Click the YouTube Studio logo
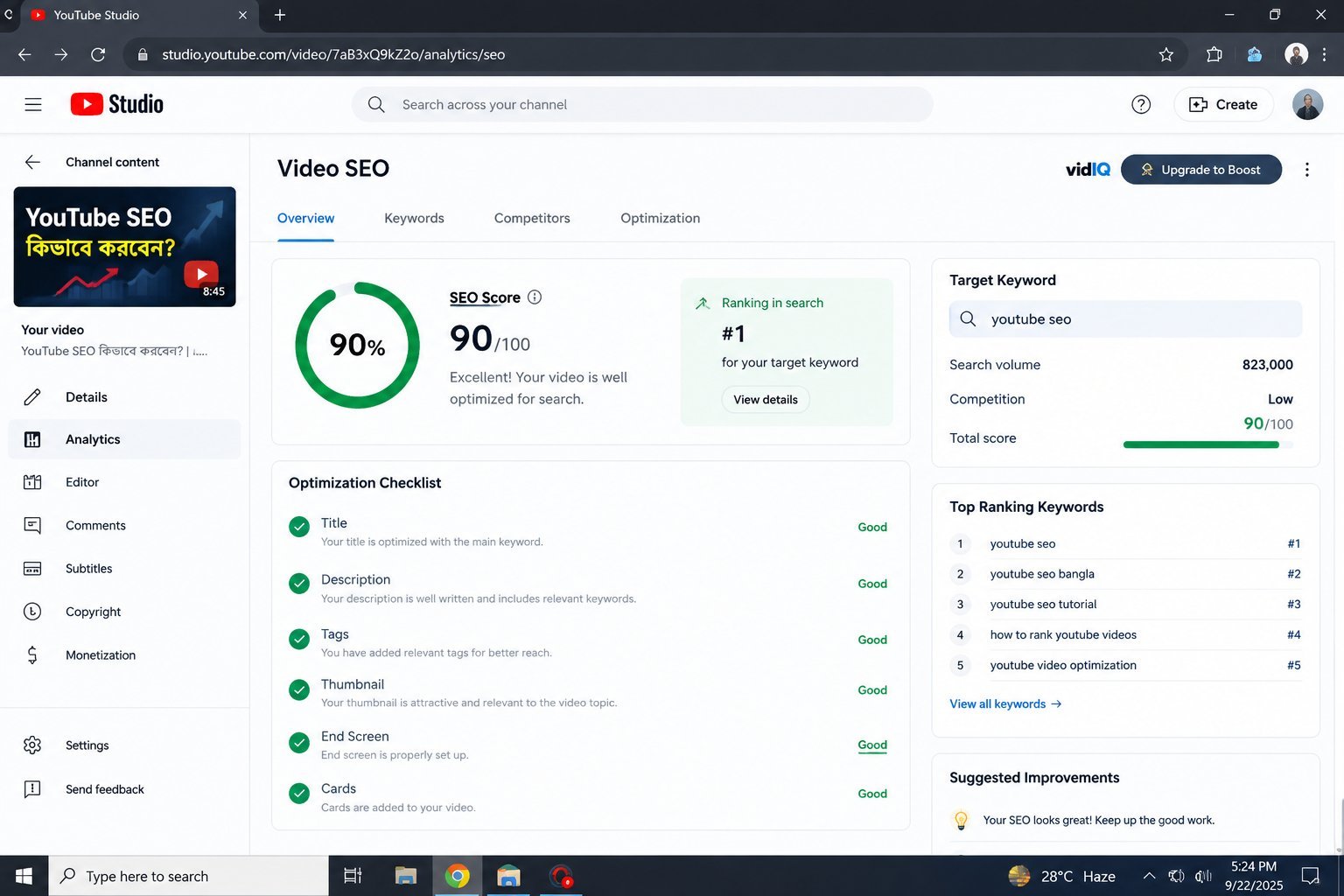Screen dimensions: 1344x896 tap(116, 104)
